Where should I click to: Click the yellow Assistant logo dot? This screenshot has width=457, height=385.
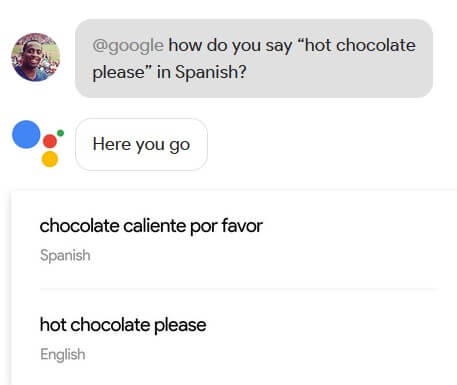50,159
